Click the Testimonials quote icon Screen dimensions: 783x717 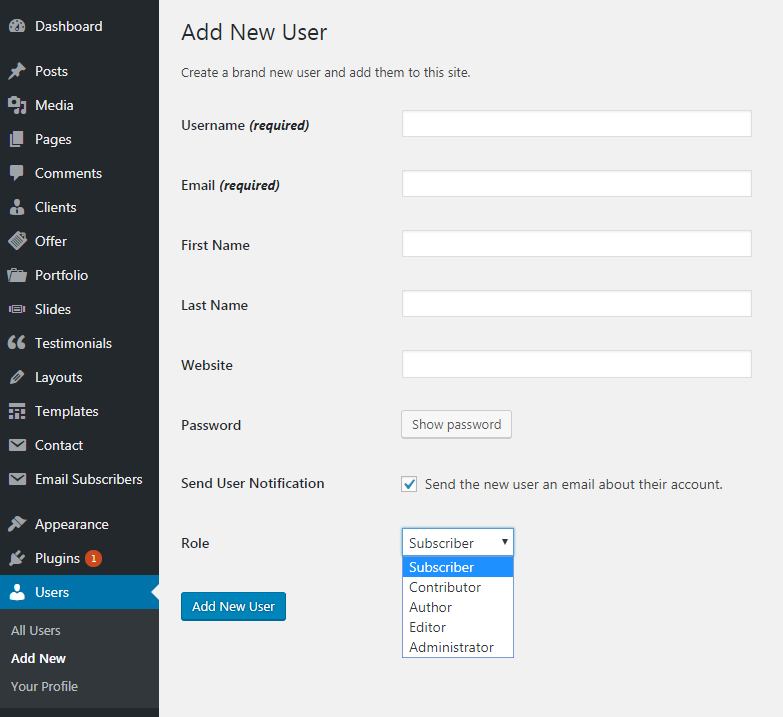point(17,343)
